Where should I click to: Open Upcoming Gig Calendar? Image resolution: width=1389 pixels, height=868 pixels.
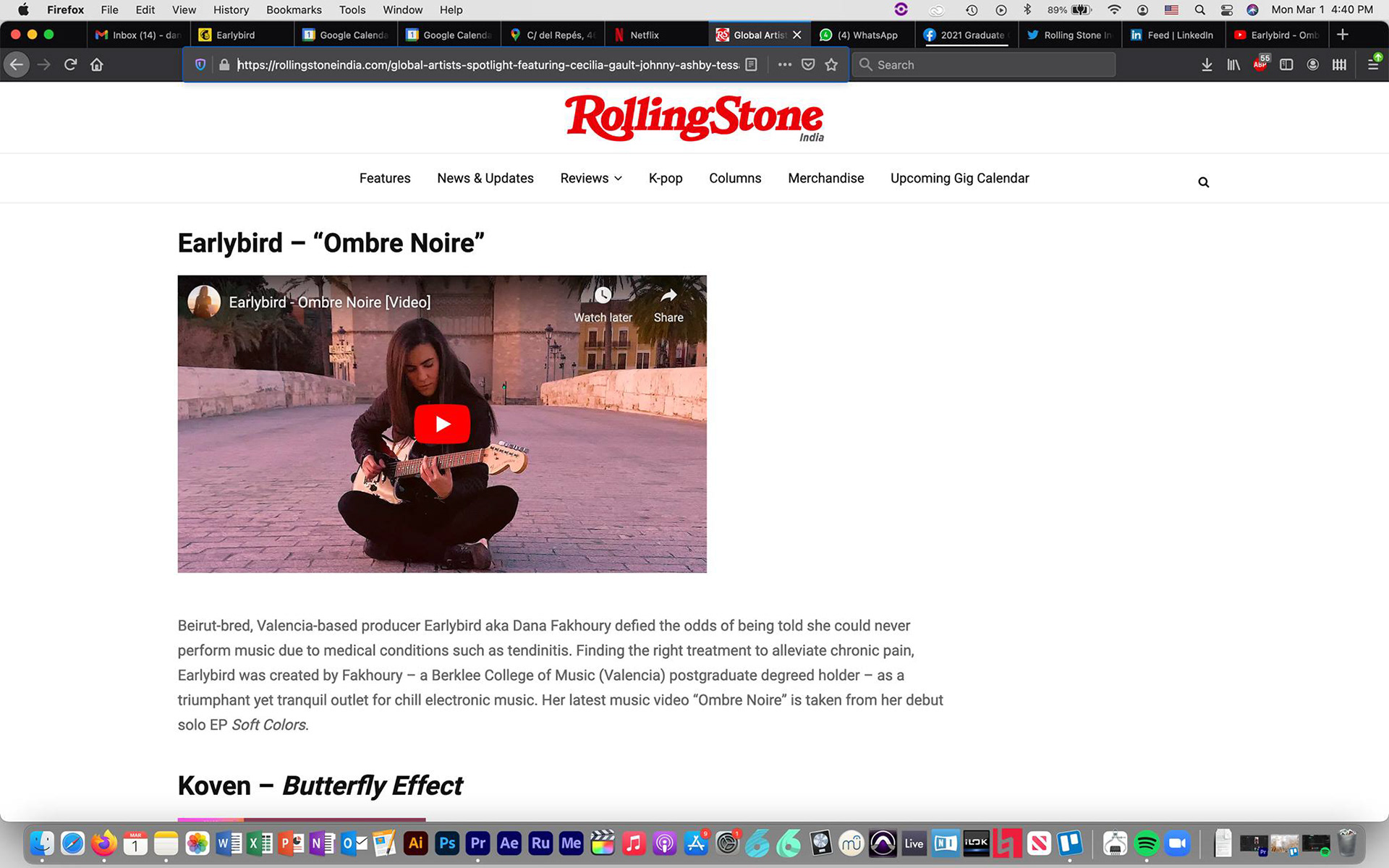[x=960, y=178]
